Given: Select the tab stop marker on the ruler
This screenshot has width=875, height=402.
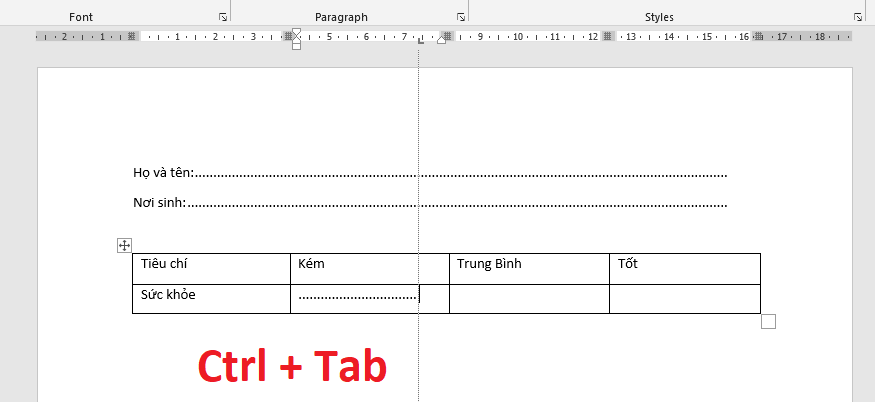Looking at the screenshot, I should [420, 41].
